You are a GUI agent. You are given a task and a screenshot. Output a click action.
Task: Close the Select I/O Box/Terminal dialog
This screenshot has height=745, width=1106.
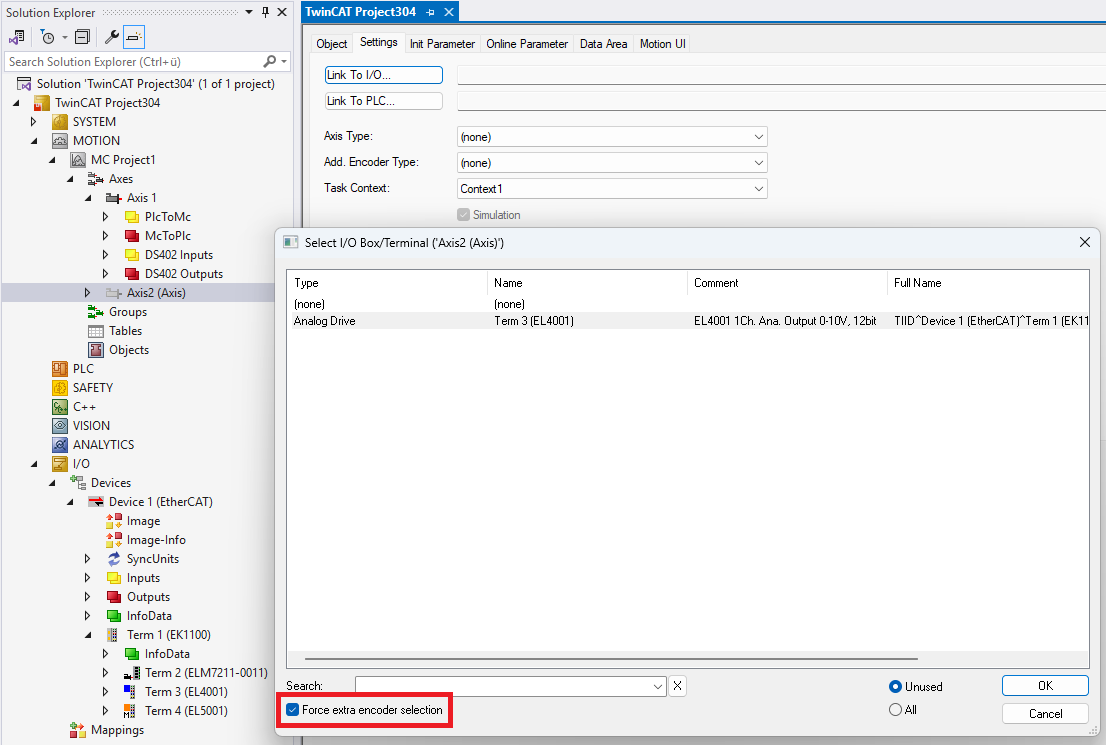(x=1085, y=242)
